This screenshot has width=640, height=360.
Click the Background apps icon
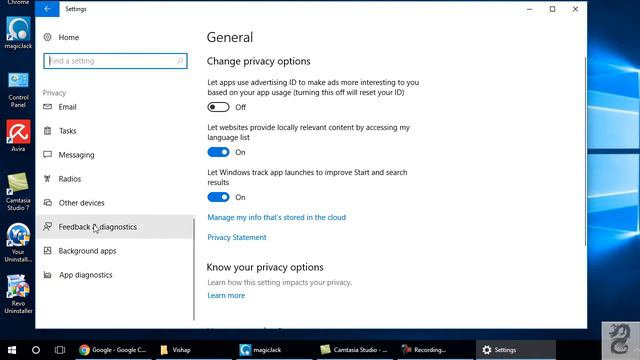[x=48, y=250]
